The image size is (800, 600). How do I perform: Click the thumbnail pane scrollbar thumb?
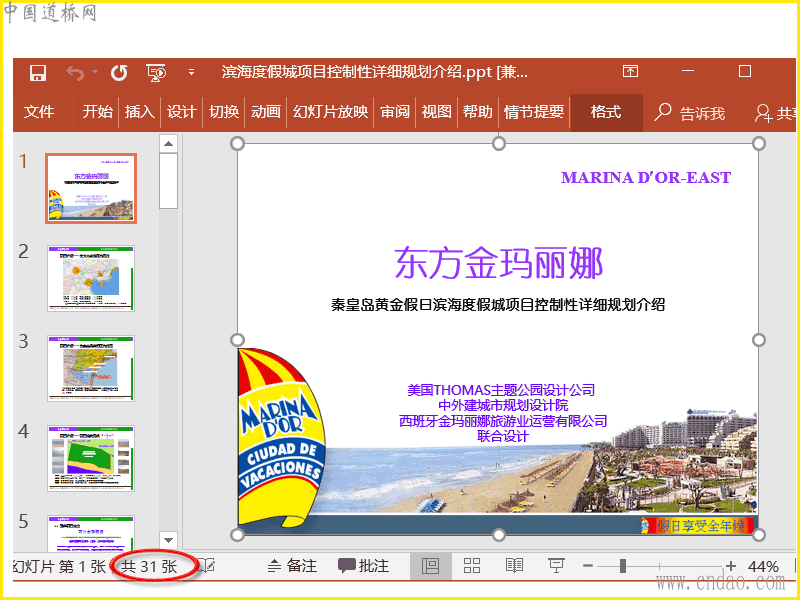[168, 181]
